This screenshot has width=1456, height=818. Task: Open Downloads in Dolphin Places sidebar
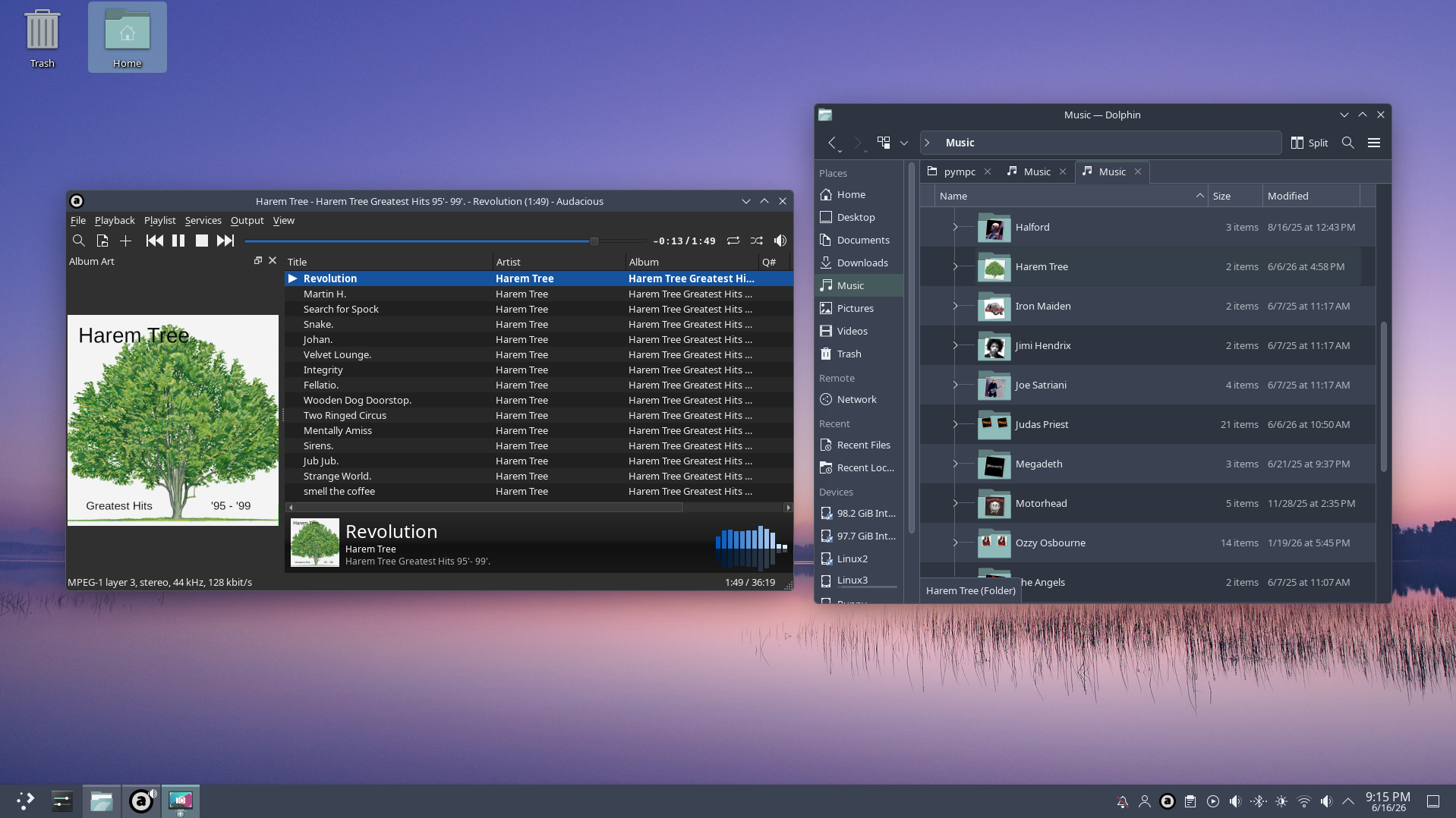pyautogui.click(x=859, y=263)
